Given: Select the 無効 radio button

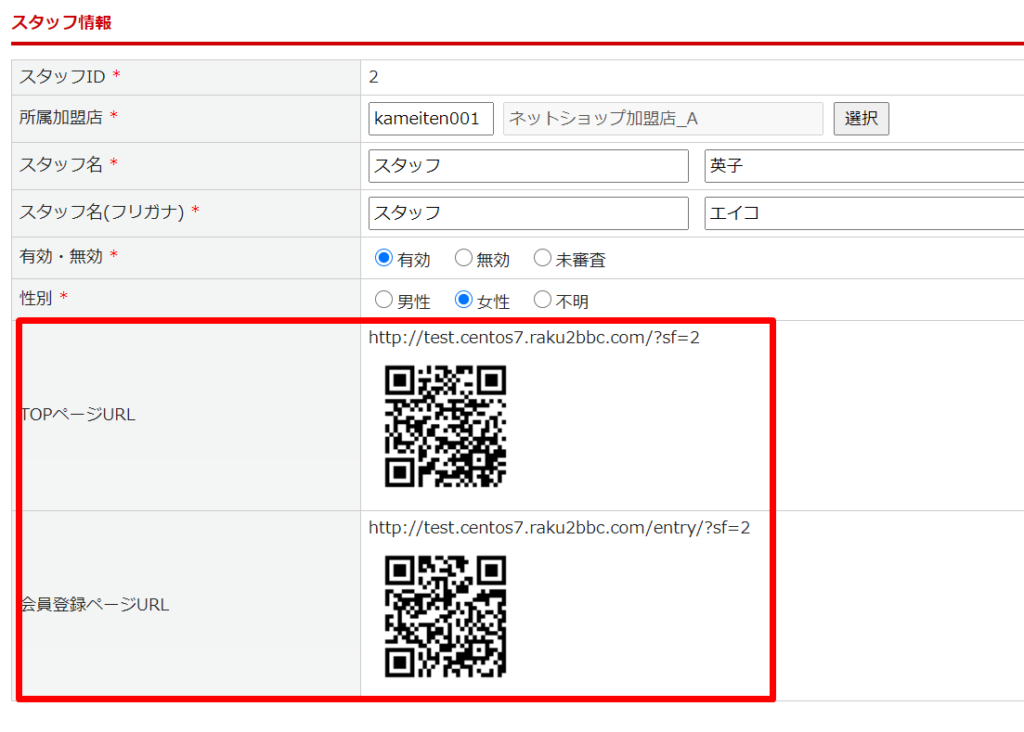Looking at the screenshot, I should pyautogui.click(x=463, y=258).
